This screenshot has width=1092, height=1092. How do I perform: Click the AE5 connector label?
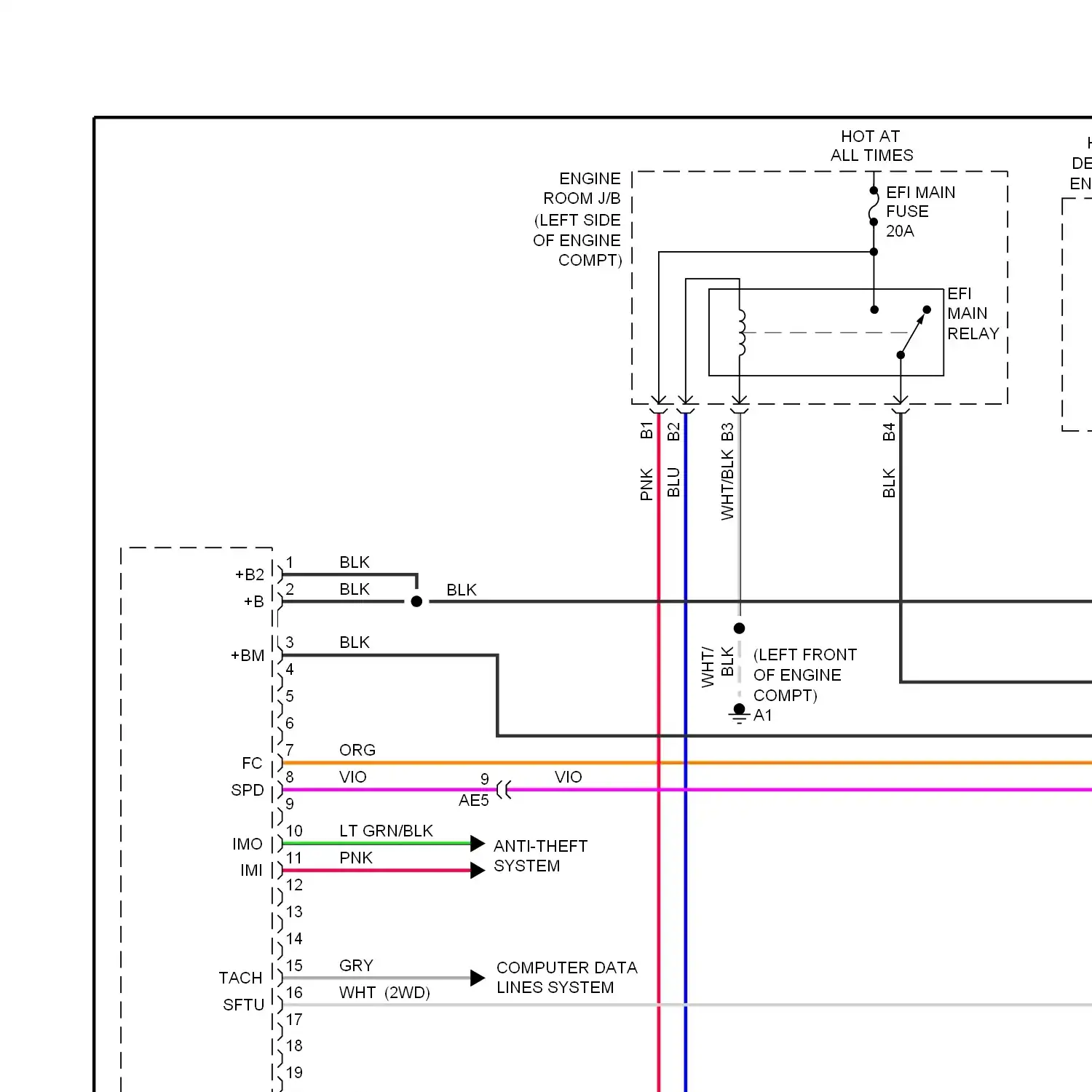[474, 800]
